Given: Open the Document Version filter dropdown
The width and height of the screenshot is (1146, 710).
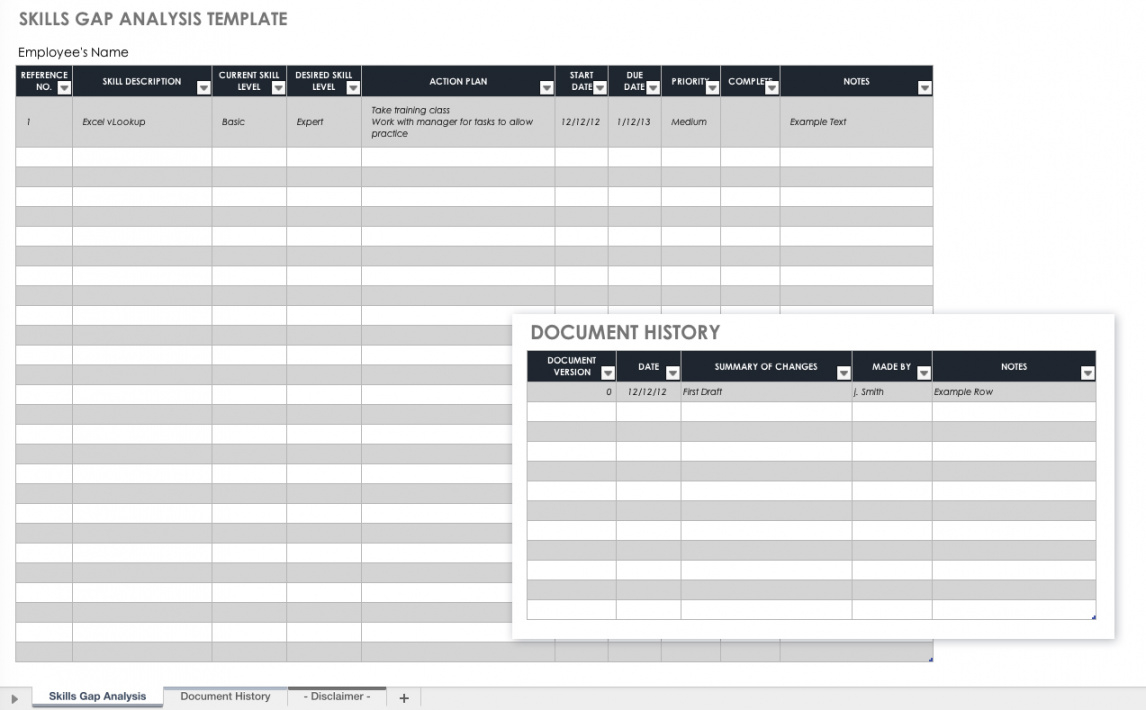Looking at the screenshot, I should 607,373.
